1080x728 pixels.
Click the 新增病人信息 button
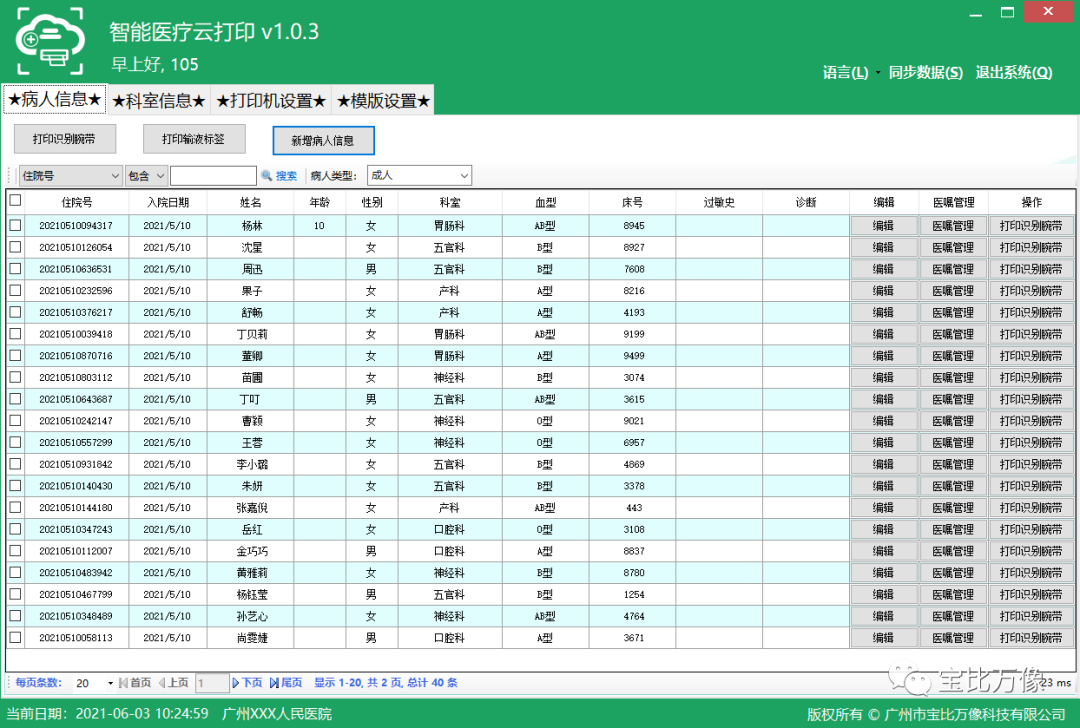pyautogui.click(x=323, y=141)
